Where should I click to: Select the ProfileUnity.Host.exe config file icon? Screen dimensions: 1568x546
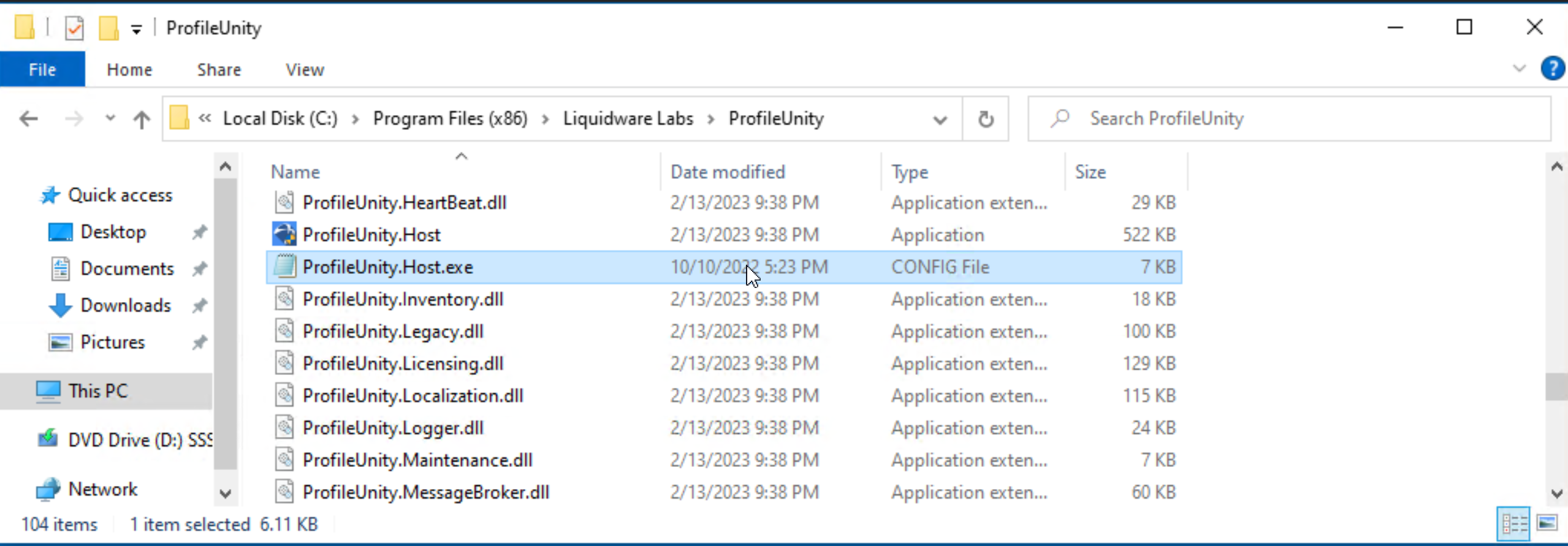pyautogui.click(x=284, y=267)
